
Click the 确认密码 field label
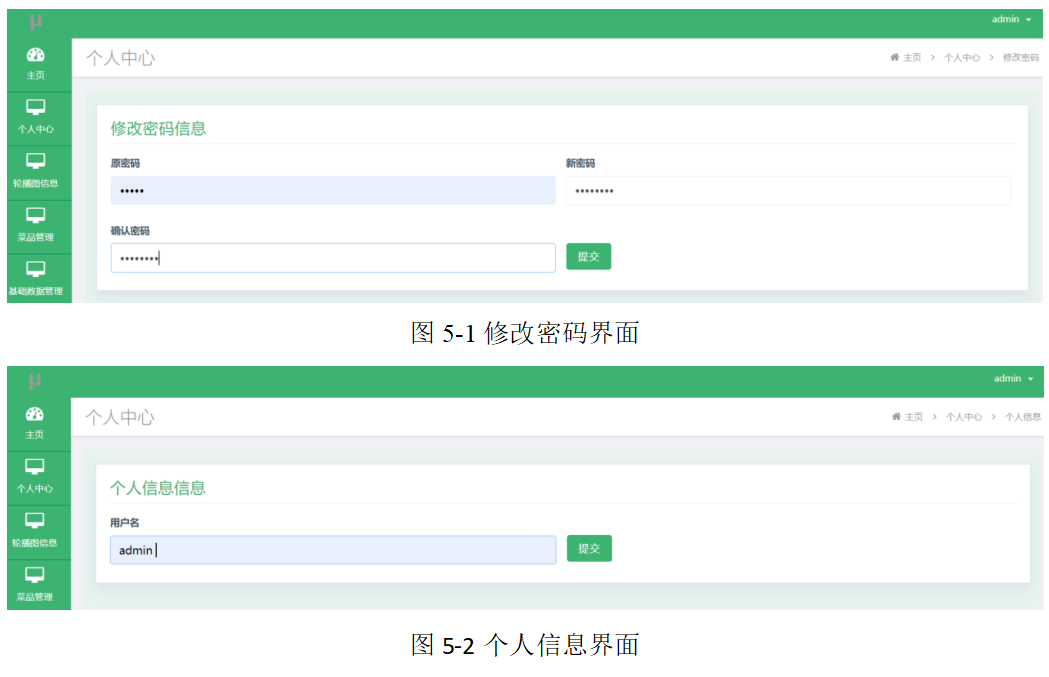tap(130, 231)
